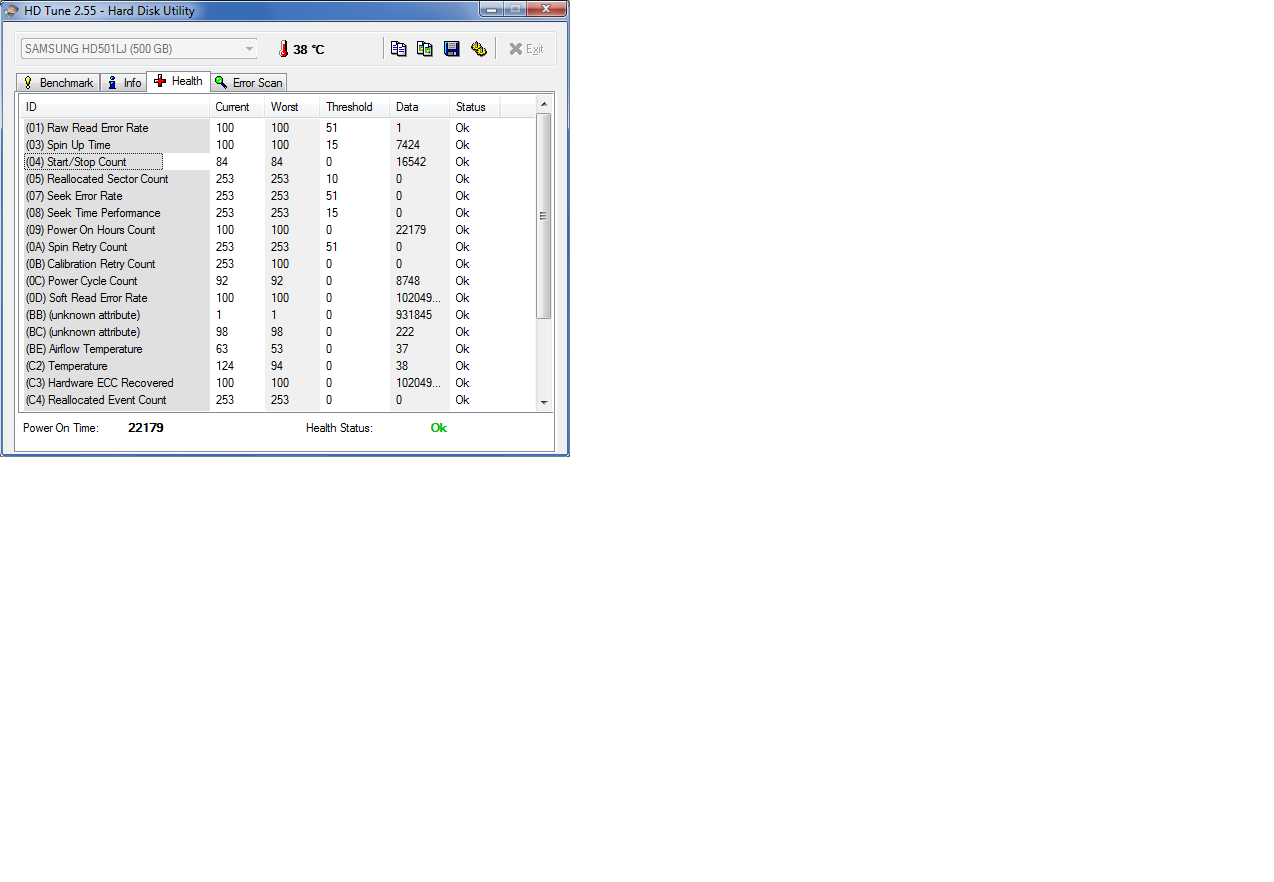Select the (0B) Calibration Retry Count row
This screenshot has width=1274, height=882.
click(x=279, y=264)
